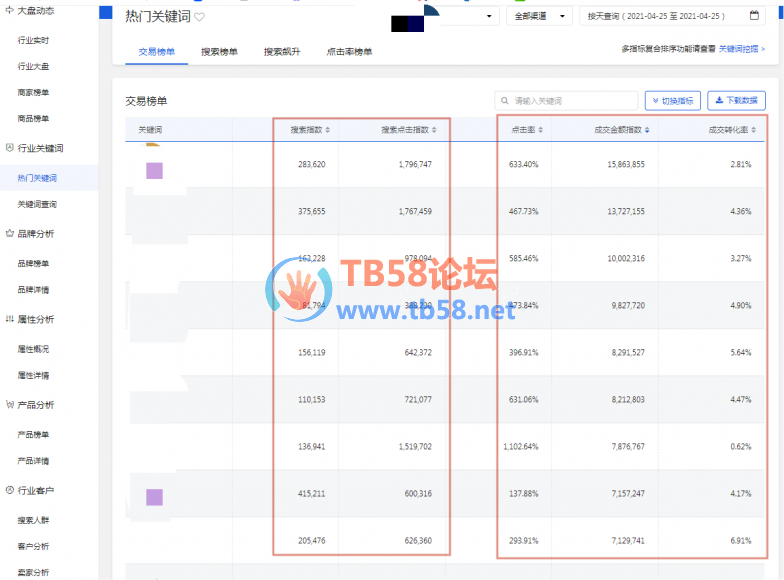Click the conversion rate 6.91%

point(740,540)
